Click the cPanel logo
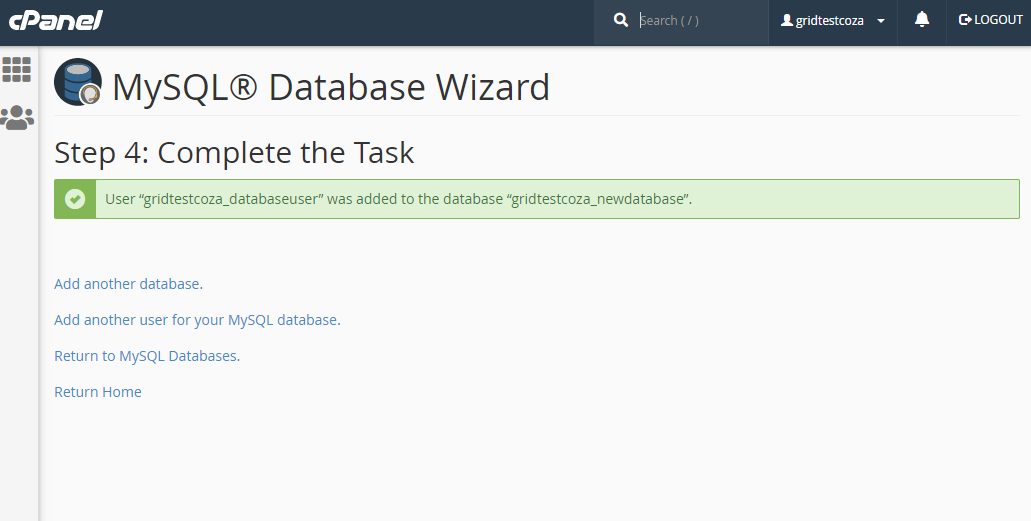Viewport: 1031px width, 521px height. 56,20
